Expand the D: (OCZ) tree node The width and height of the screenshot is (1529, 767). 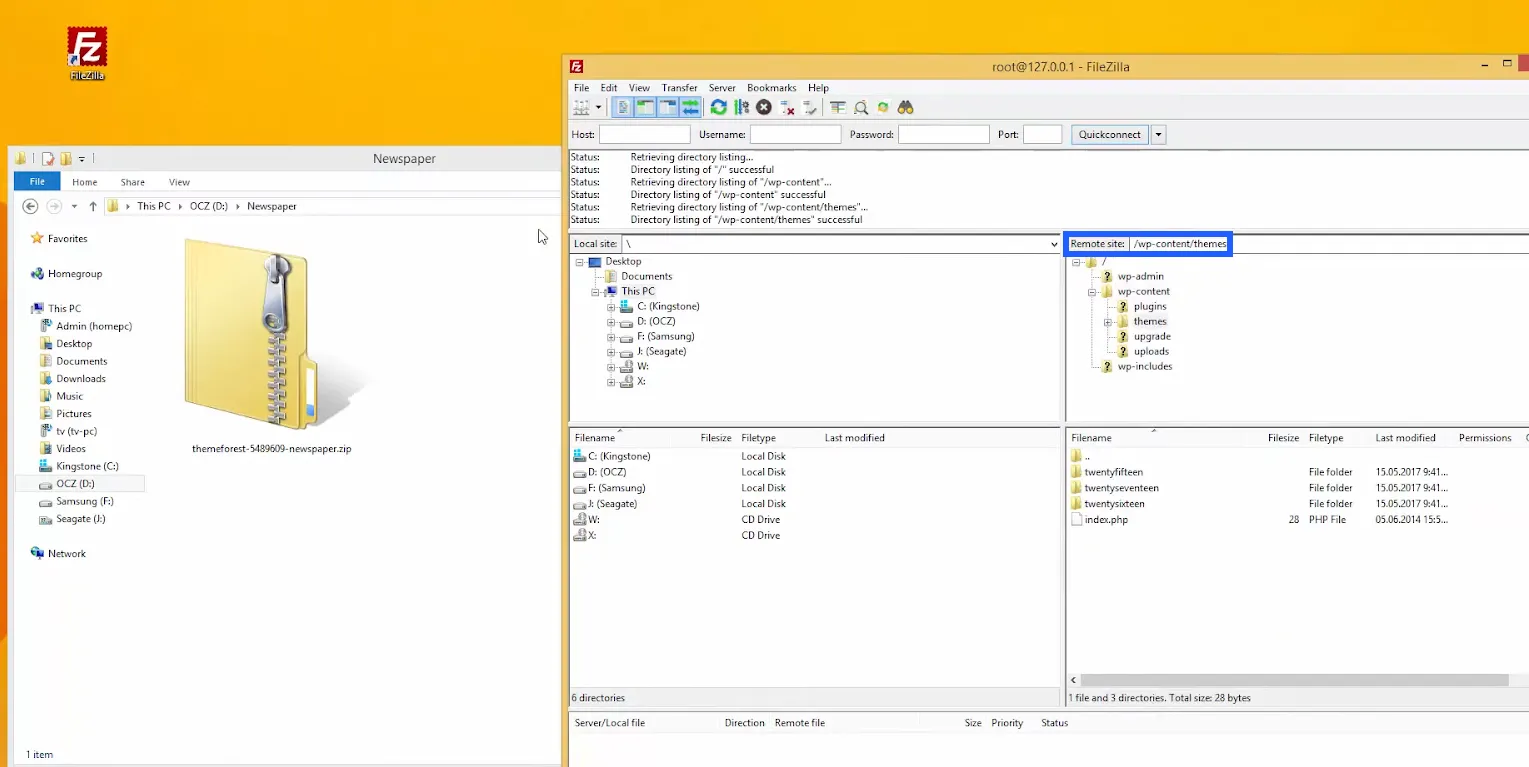point(611,322)
